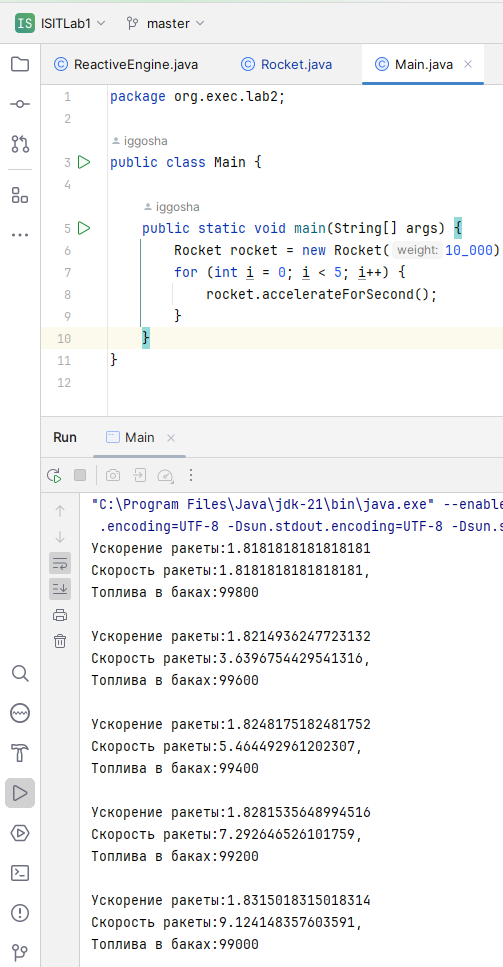Open the Build hammer tool window
The width and height of the screenshot is (503, 967).
[20, 752]
